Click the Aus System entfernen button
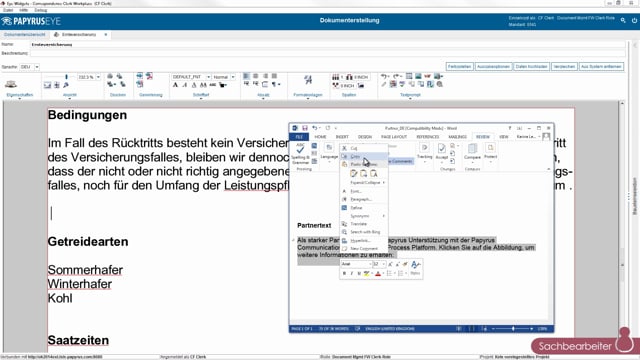Viewport: 640px width, 360px height. click(601, 67)
